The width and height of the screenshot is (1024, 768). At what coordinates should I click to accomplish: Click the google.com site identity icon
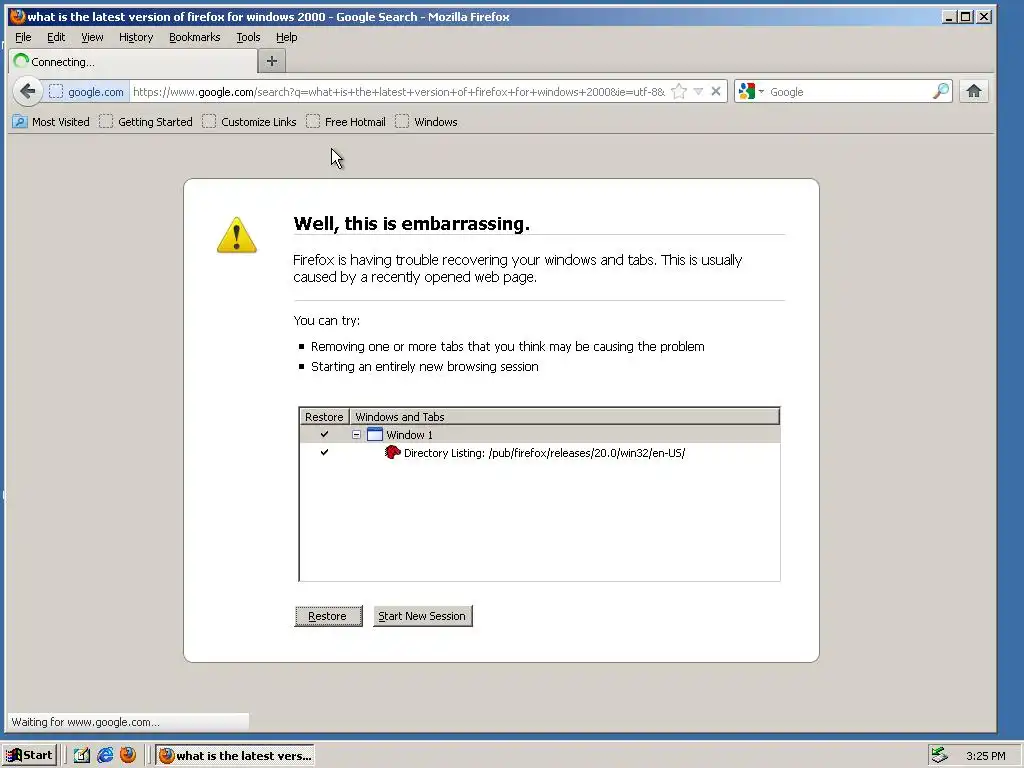(x=56, y=92)
